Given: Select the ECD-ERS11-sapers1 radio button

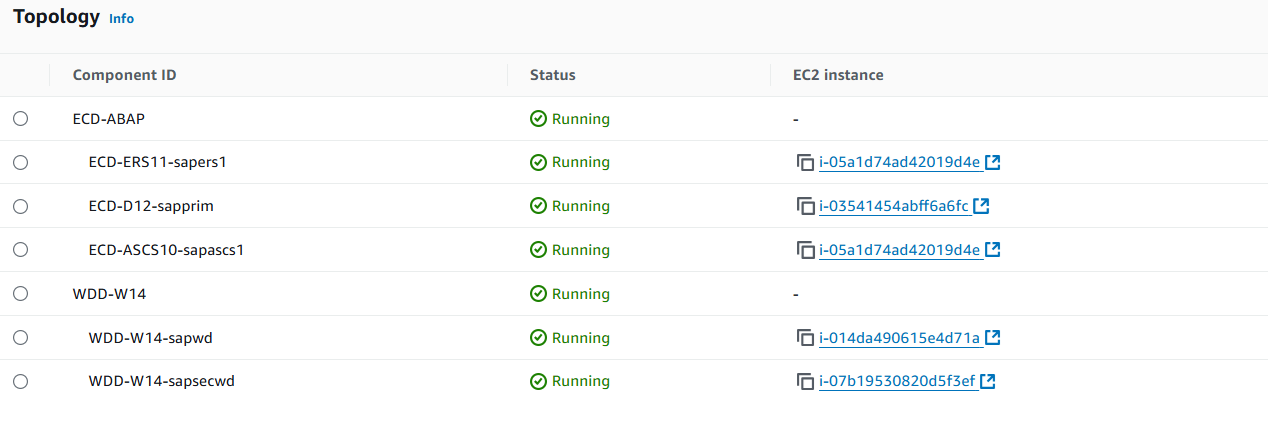Looking at the screenshot, I should click(x=21, y=162).
